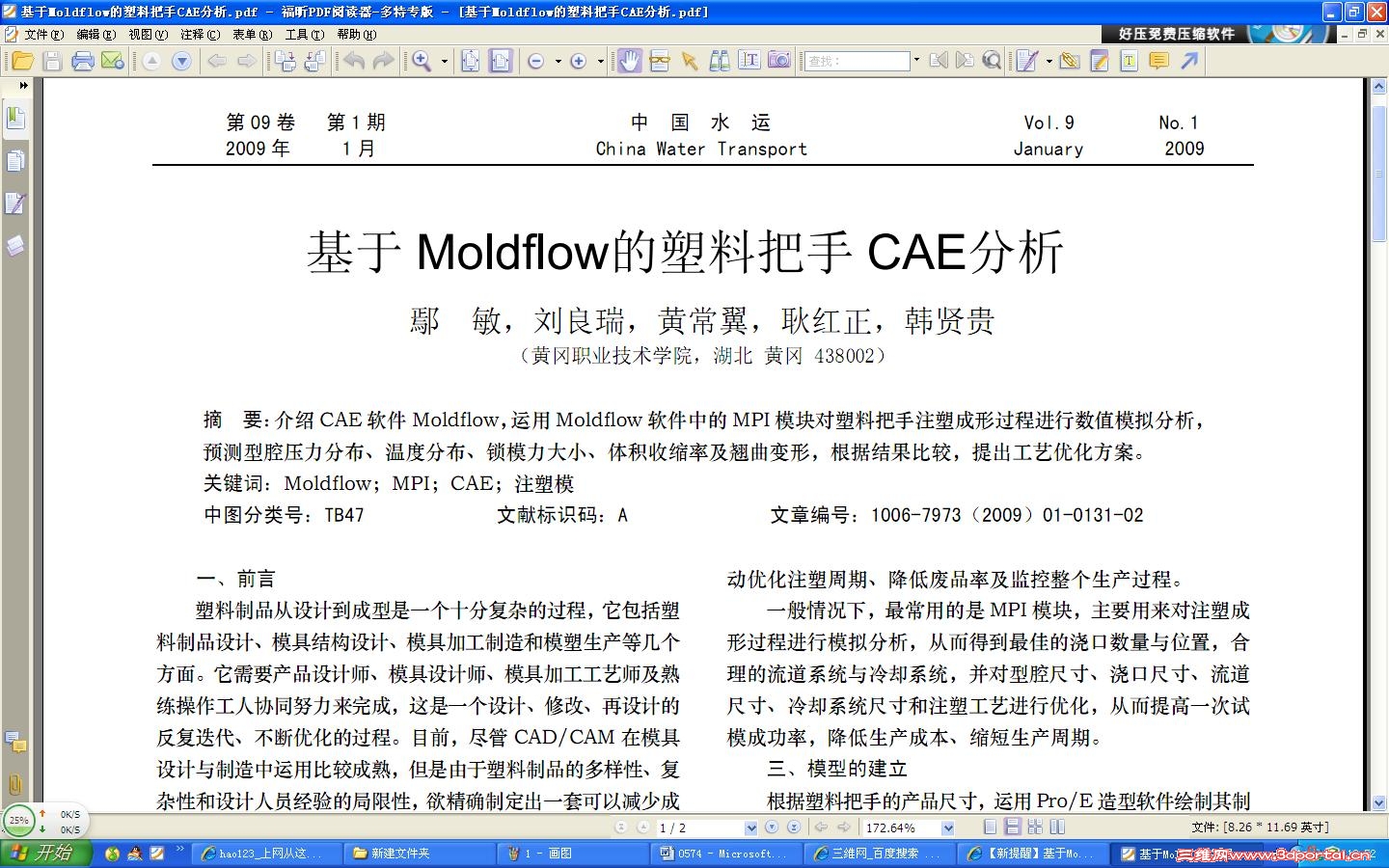The image size is (1389, 868).
Task: Select the Hand tool
Action: click(x=629, y=61)
